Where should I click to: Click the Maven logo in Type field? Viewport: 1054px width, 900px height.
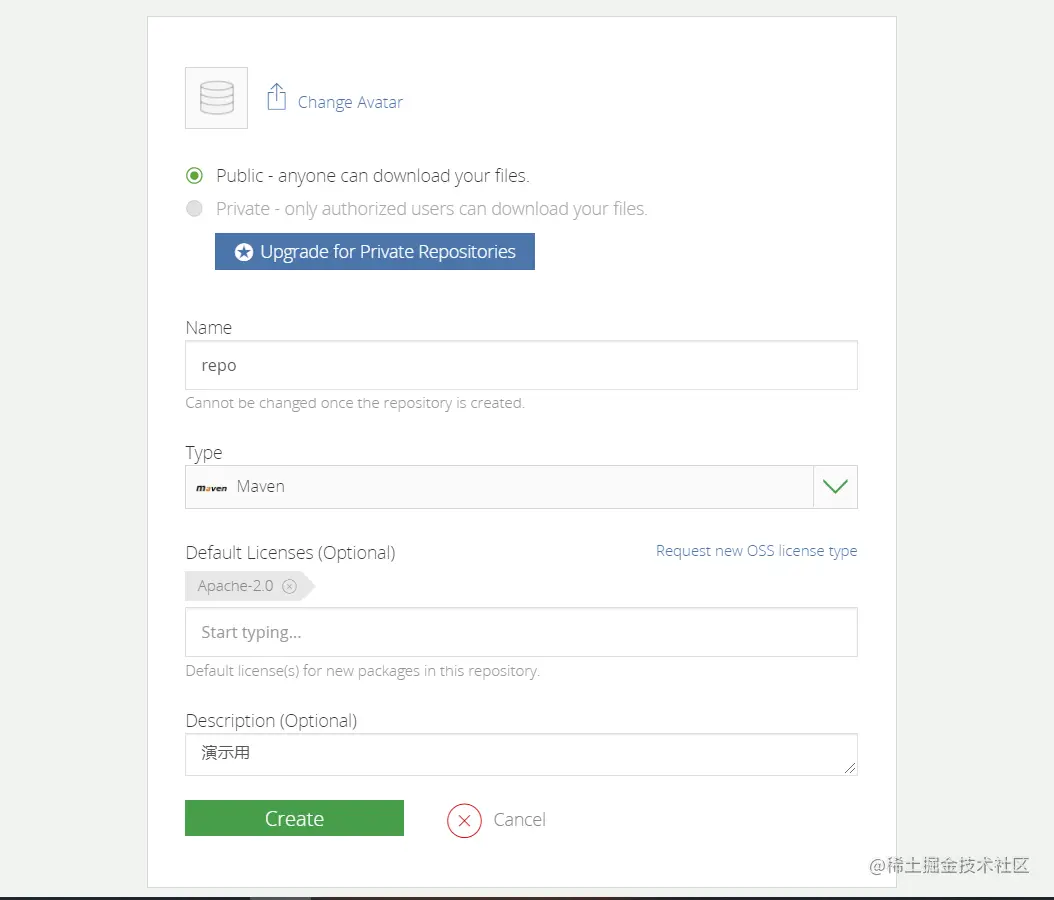pyautogui.click(x=211, y=488)
